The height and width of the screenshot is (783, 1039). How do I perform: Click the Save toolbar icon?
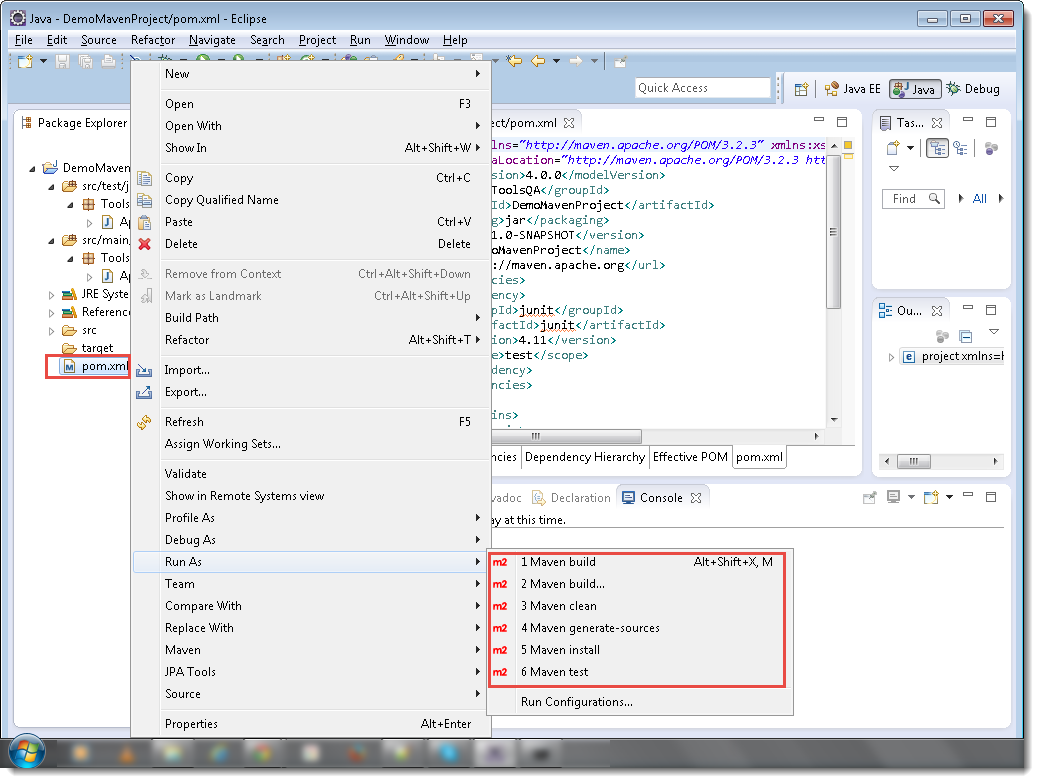tap(62, 62)
